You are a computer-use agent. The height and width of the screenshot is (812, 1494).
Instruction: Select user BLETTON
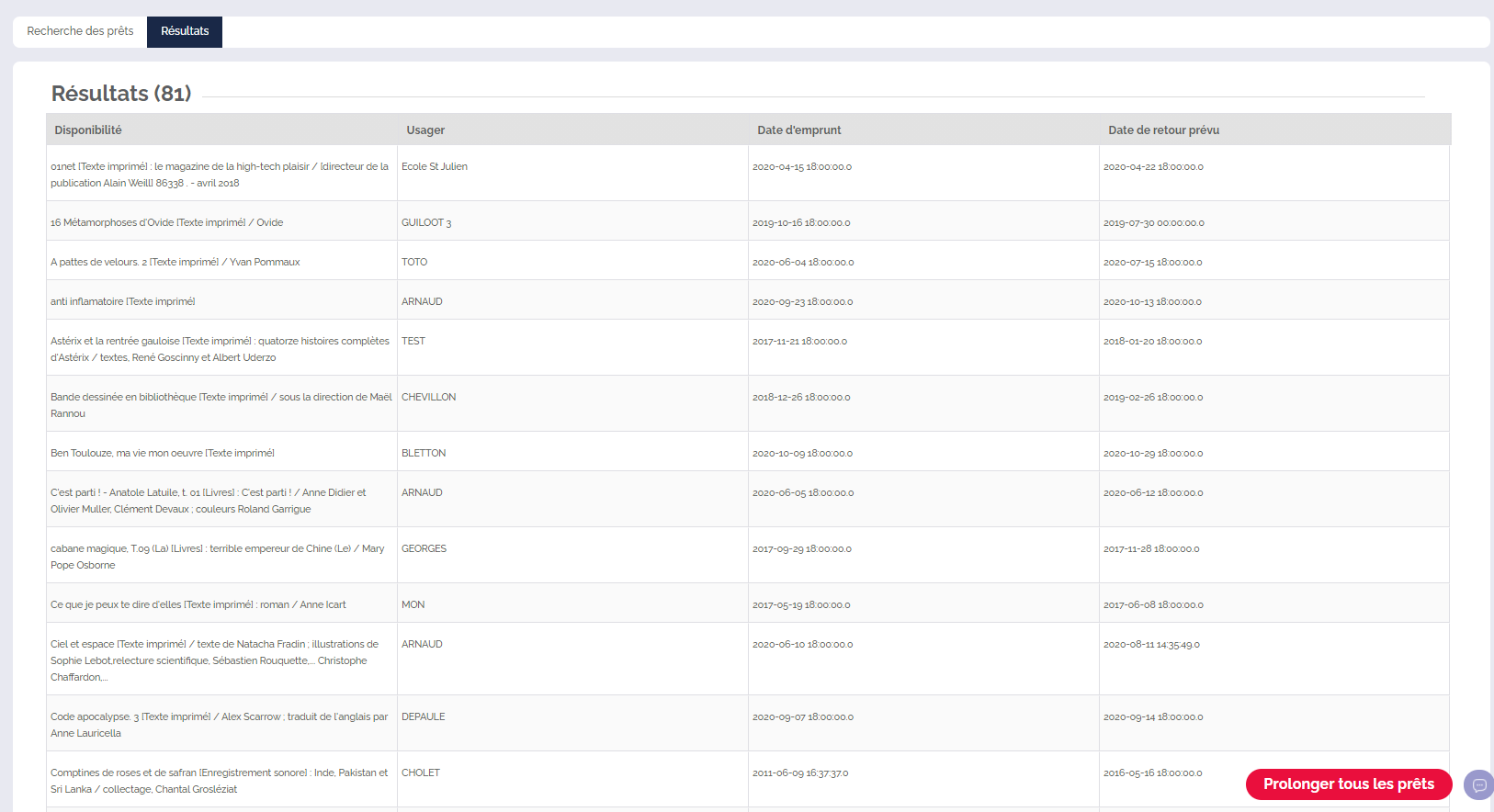(x=424, y=453)
